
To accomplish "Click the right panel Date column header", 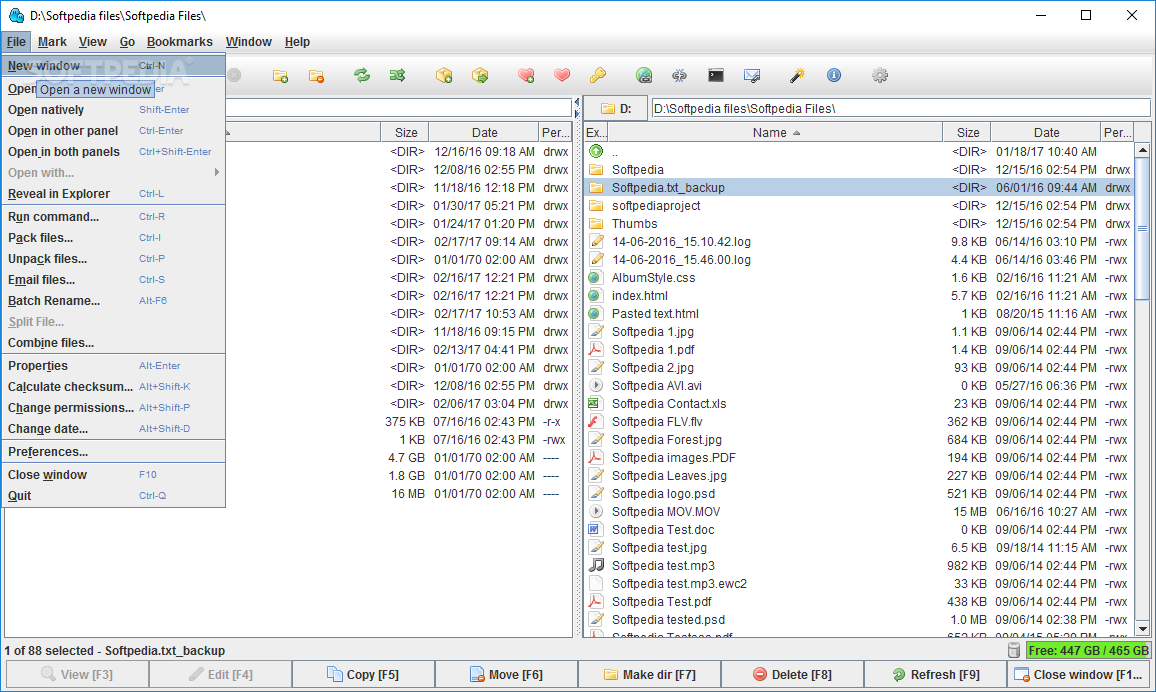I will pyautogui.click(x=1046, y=133).
